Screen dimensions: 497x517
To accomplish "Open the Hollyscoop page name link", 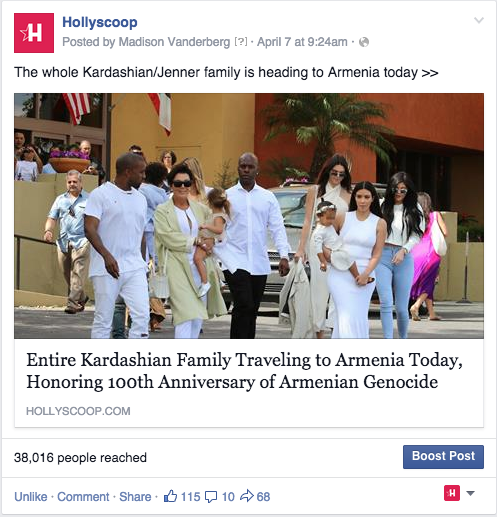I will point(100,22).
